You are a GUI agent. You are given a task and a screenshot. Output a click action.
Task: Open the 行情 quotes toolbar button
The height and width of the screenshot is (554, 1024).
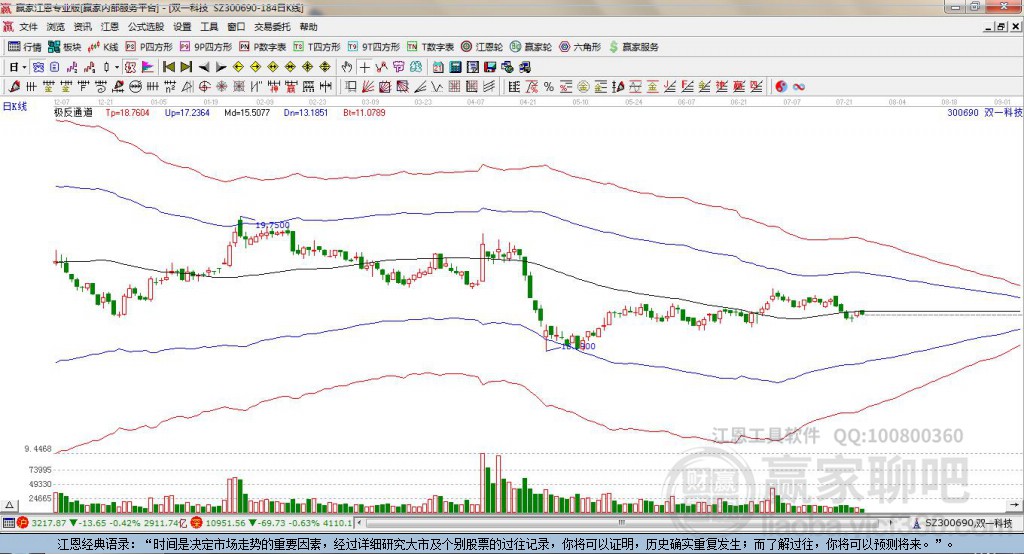[24, 47]
